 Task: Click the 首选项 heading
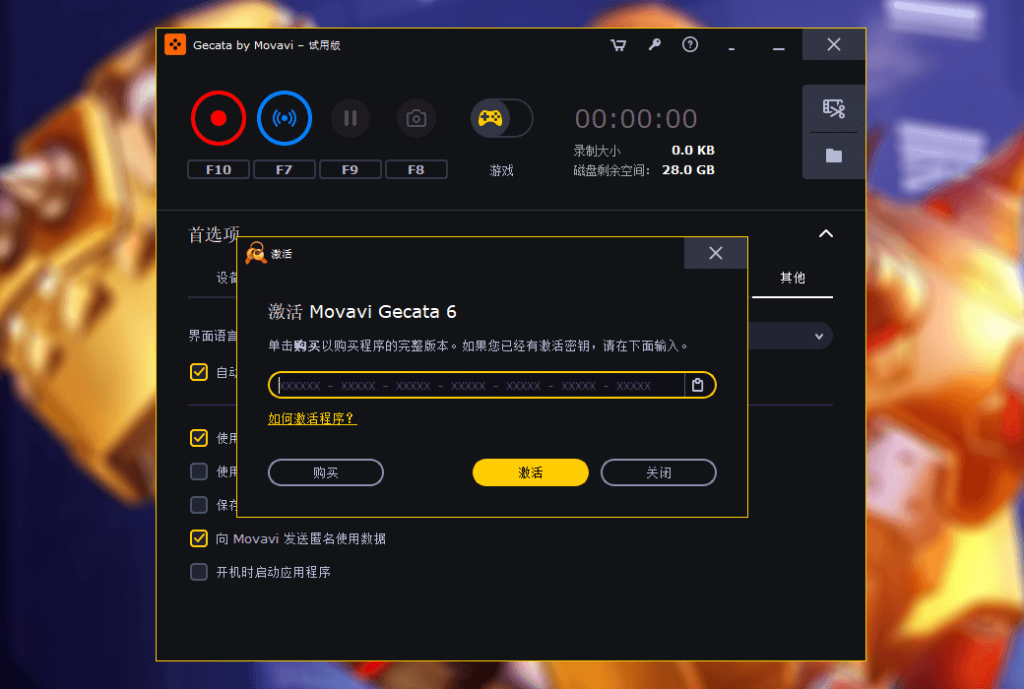click(x=214, y=234)
